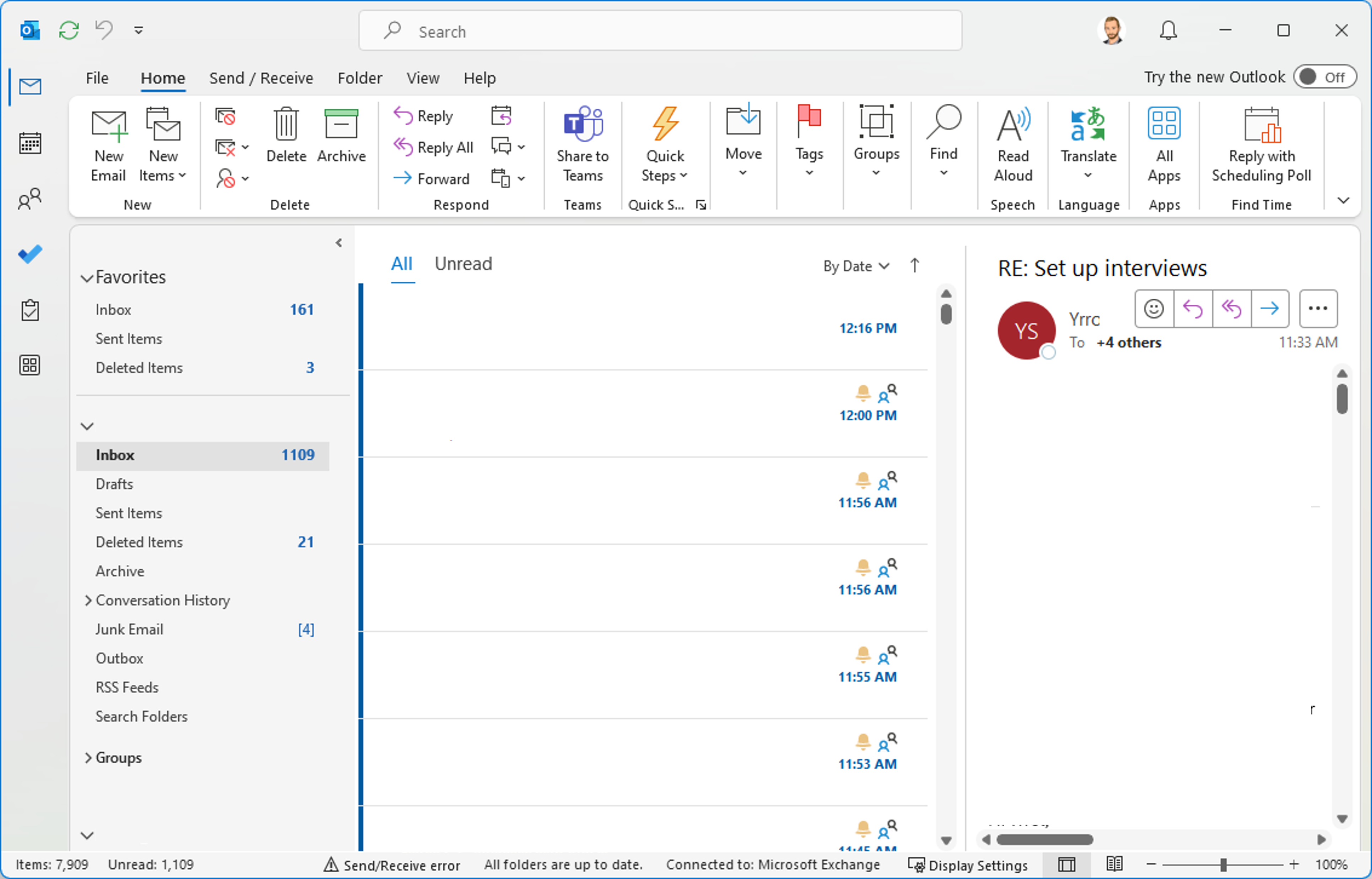Switch to Normal view in status bar
The height and width of the screenshot is (879, 1372).
1066,865
